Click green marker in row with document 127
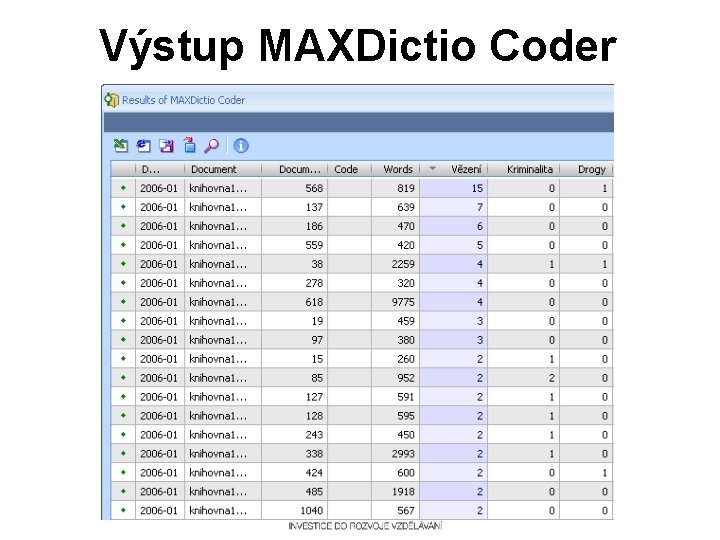Image resolution: width=720 pixels, height=540 pixels. point(123,397)
